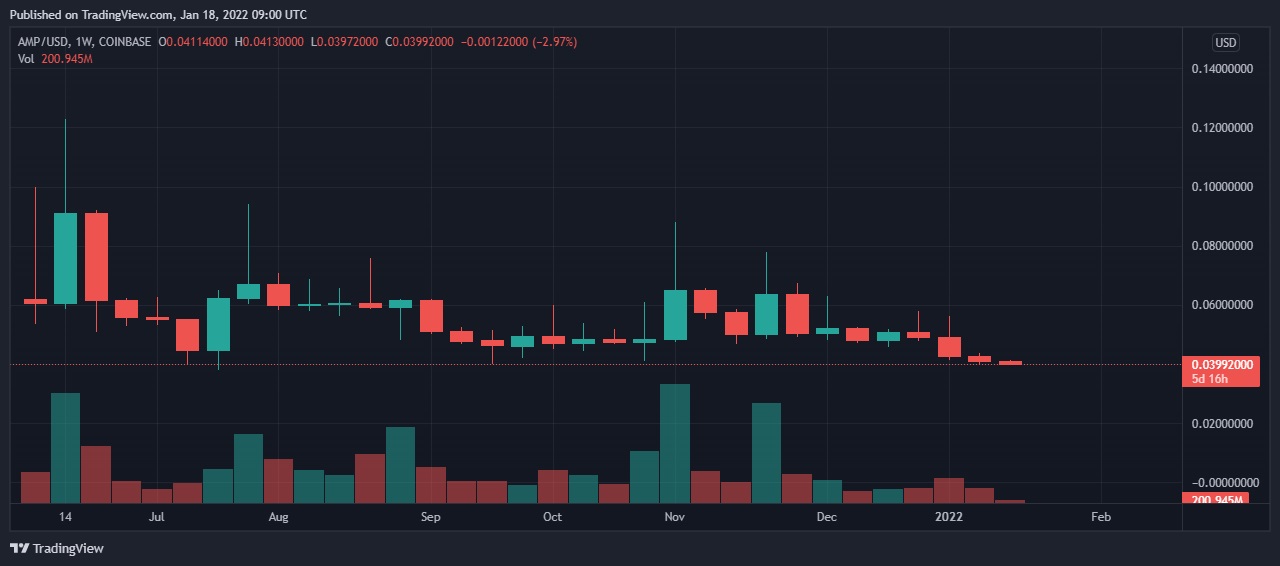Click the 0.14000000 price axis label
Screen dimensions: 1280x566
point(1221,69)
